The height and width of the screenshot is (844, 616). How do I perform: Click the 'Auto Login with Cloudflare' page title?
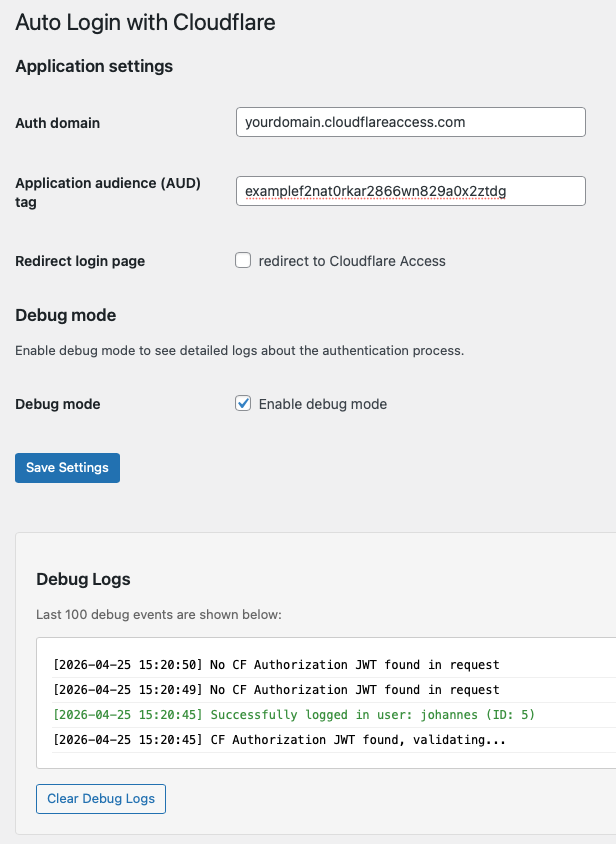pos(145,23)
